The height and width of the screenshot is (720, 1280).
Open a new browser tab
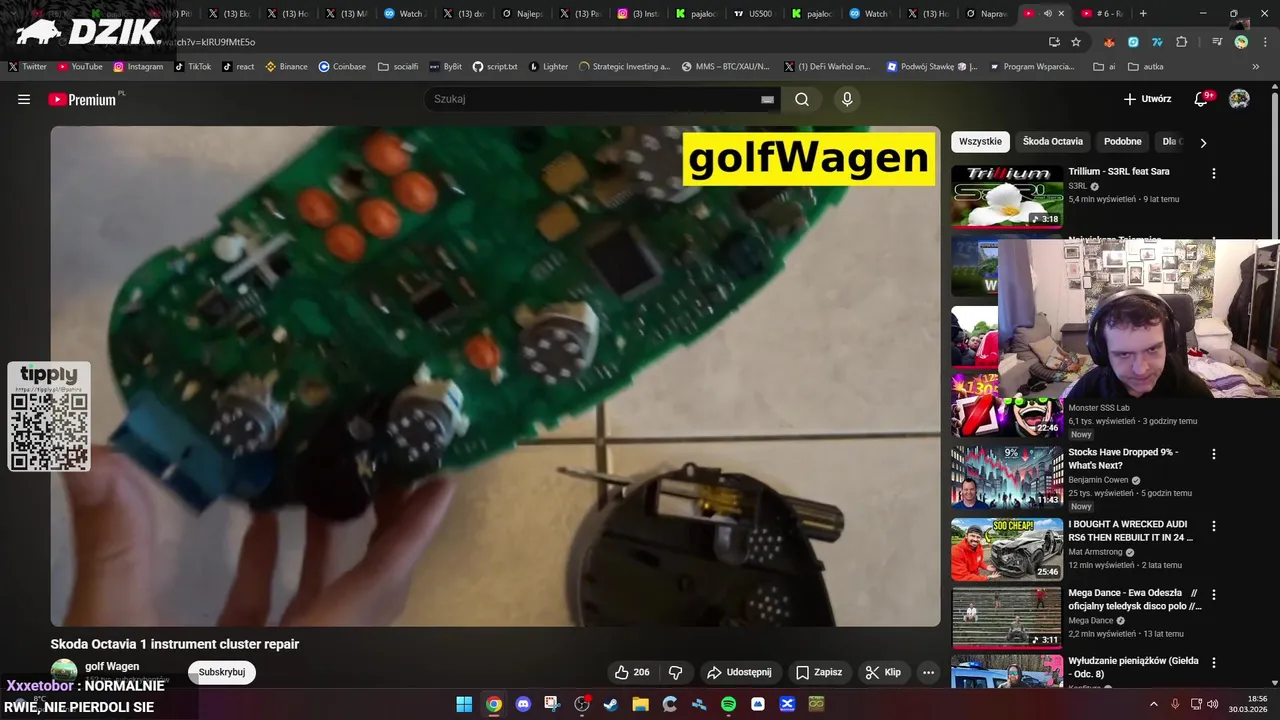[x=1143, y=14]
